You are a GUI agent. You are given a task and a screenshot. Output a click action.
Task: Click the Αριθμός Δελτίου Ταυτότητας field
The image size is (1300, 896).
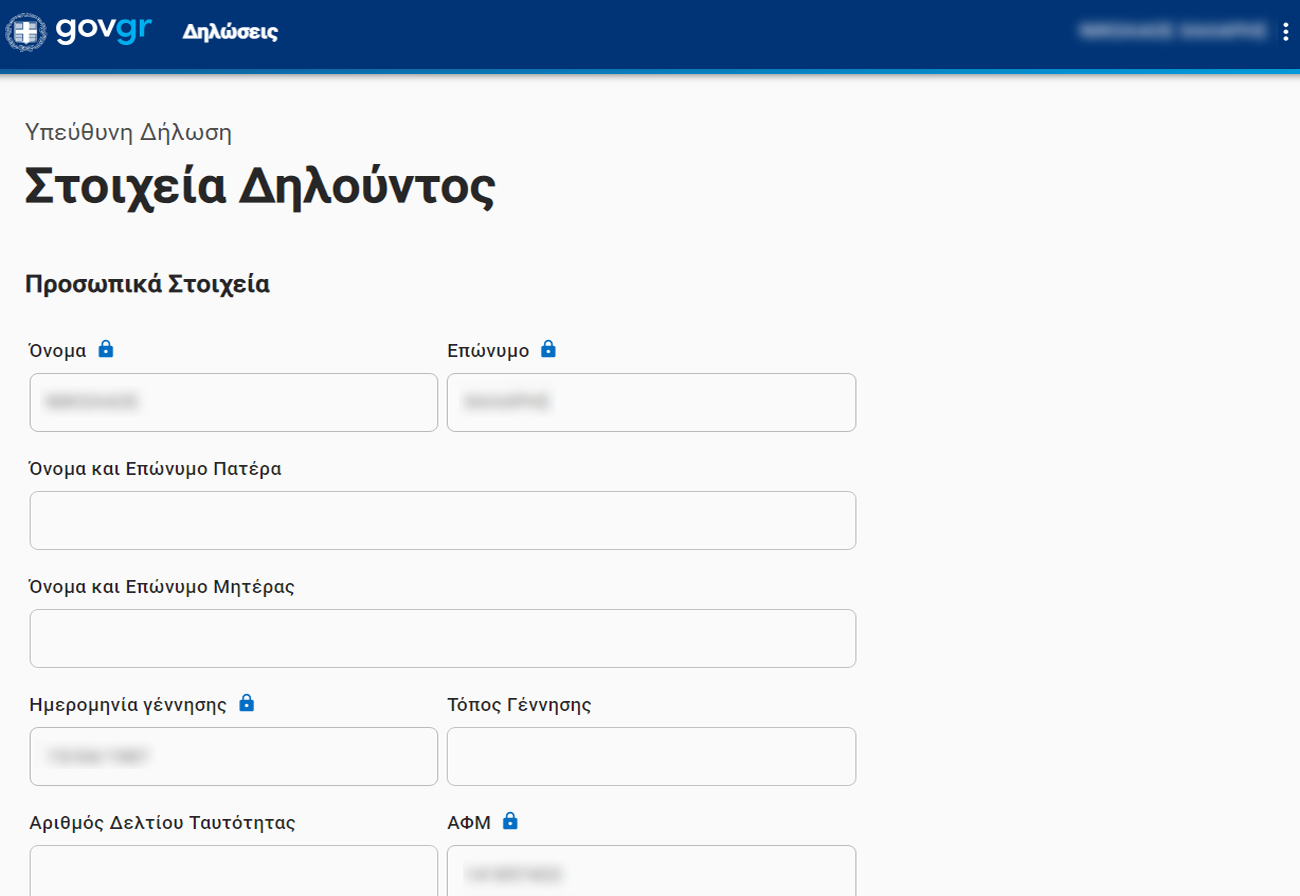233,874
